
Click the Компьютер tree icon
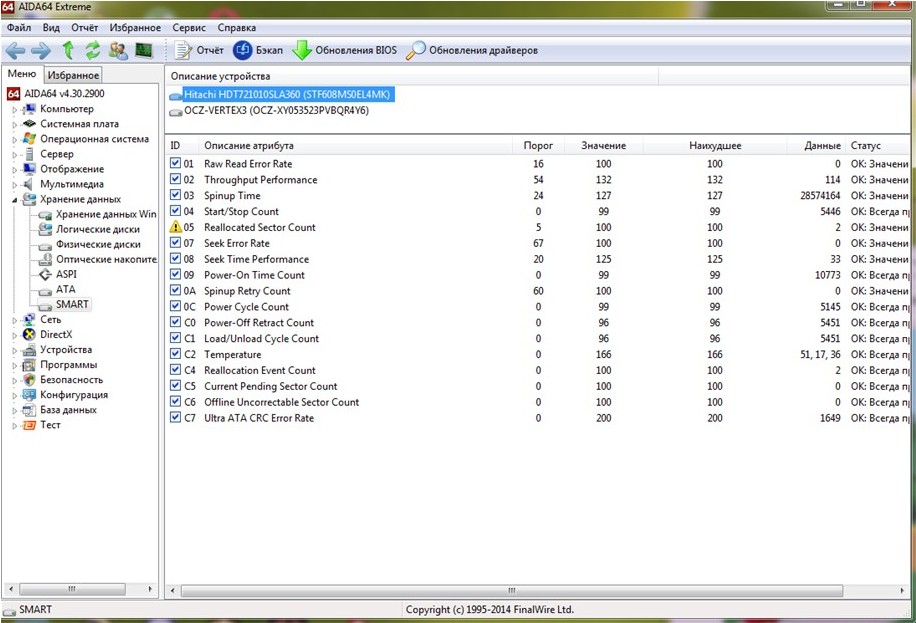click(29, 109)
